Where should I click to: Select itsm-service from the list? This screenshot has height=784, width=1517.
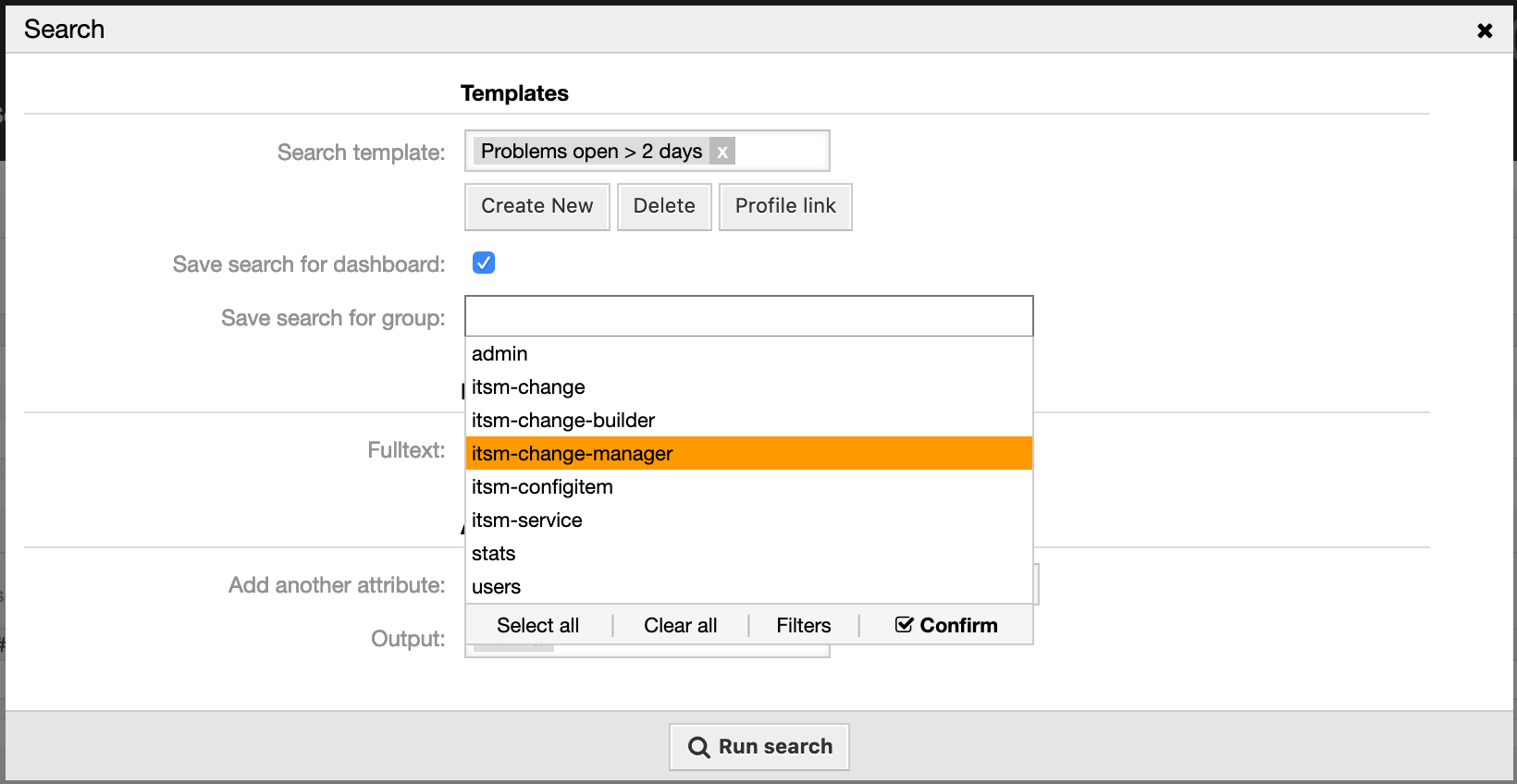click(x=526, y=521)
